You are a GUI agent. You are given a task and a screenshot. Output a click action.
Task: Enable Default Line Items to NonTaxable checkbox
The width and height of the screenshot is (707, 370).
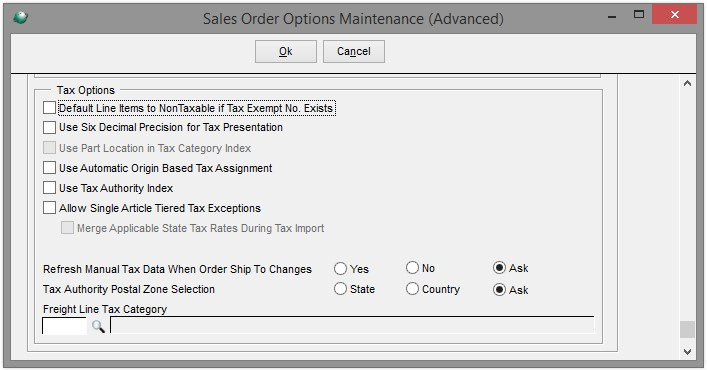point(49,108)
